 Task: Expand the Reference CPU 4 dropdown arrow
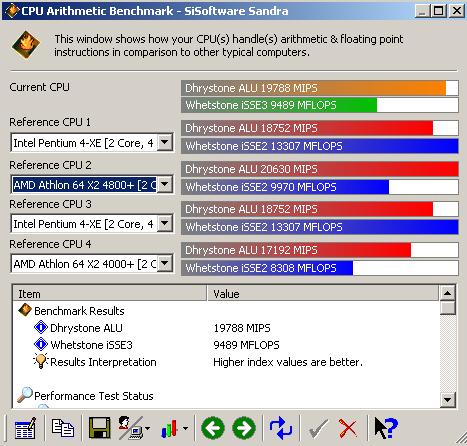(x=164, y=264)
